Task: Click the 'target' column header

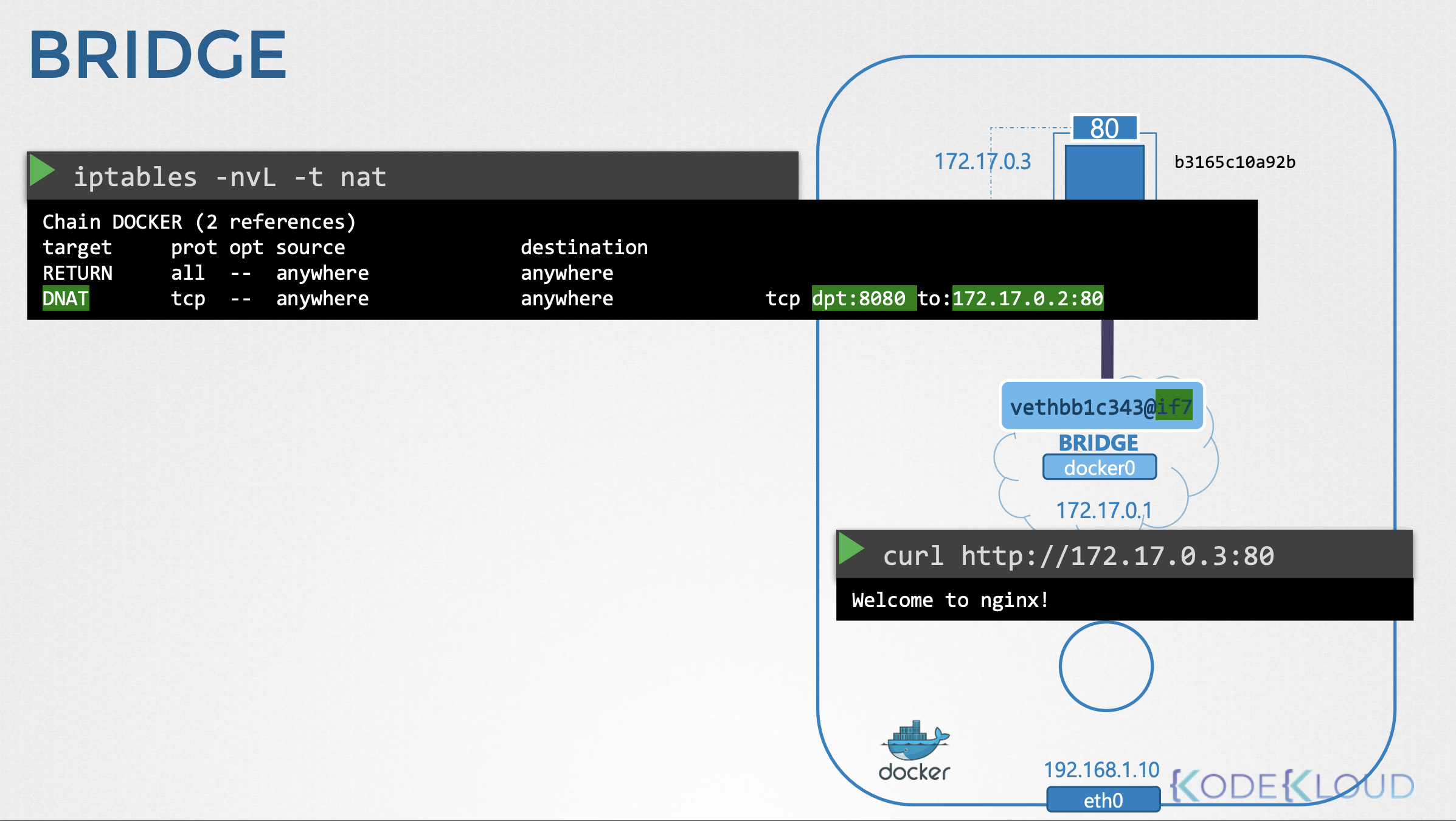Action: (77, 248)
